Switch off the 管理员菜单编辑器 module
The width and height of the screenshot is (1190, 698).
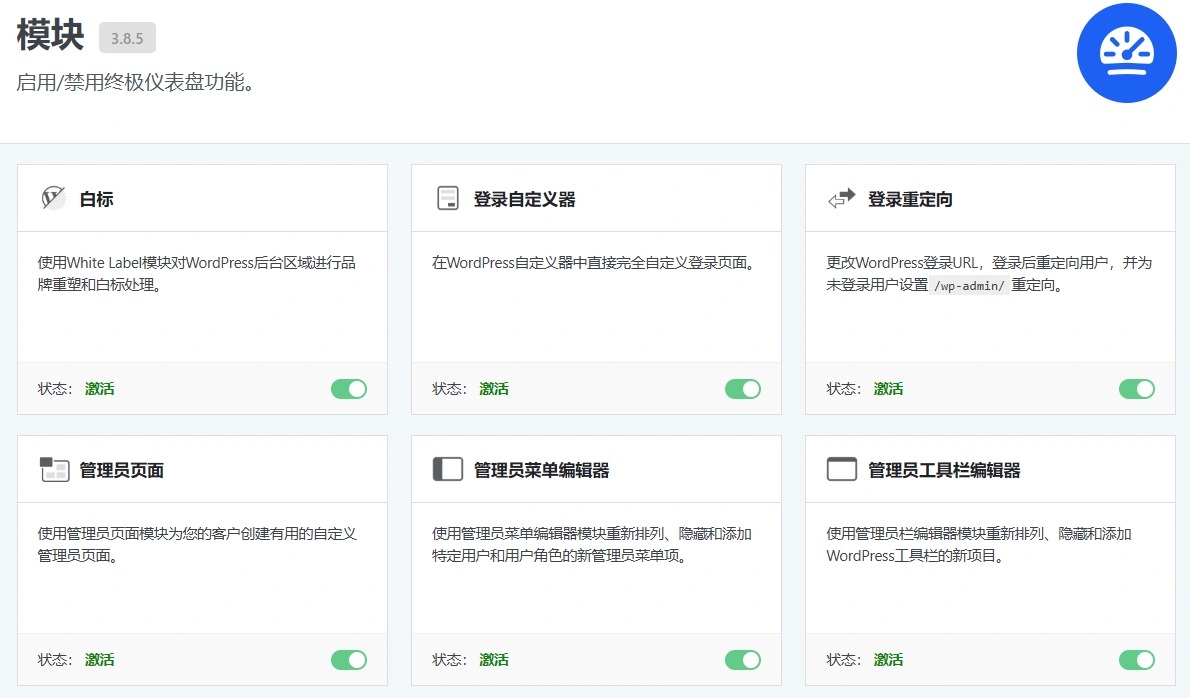tap(742, 659)
